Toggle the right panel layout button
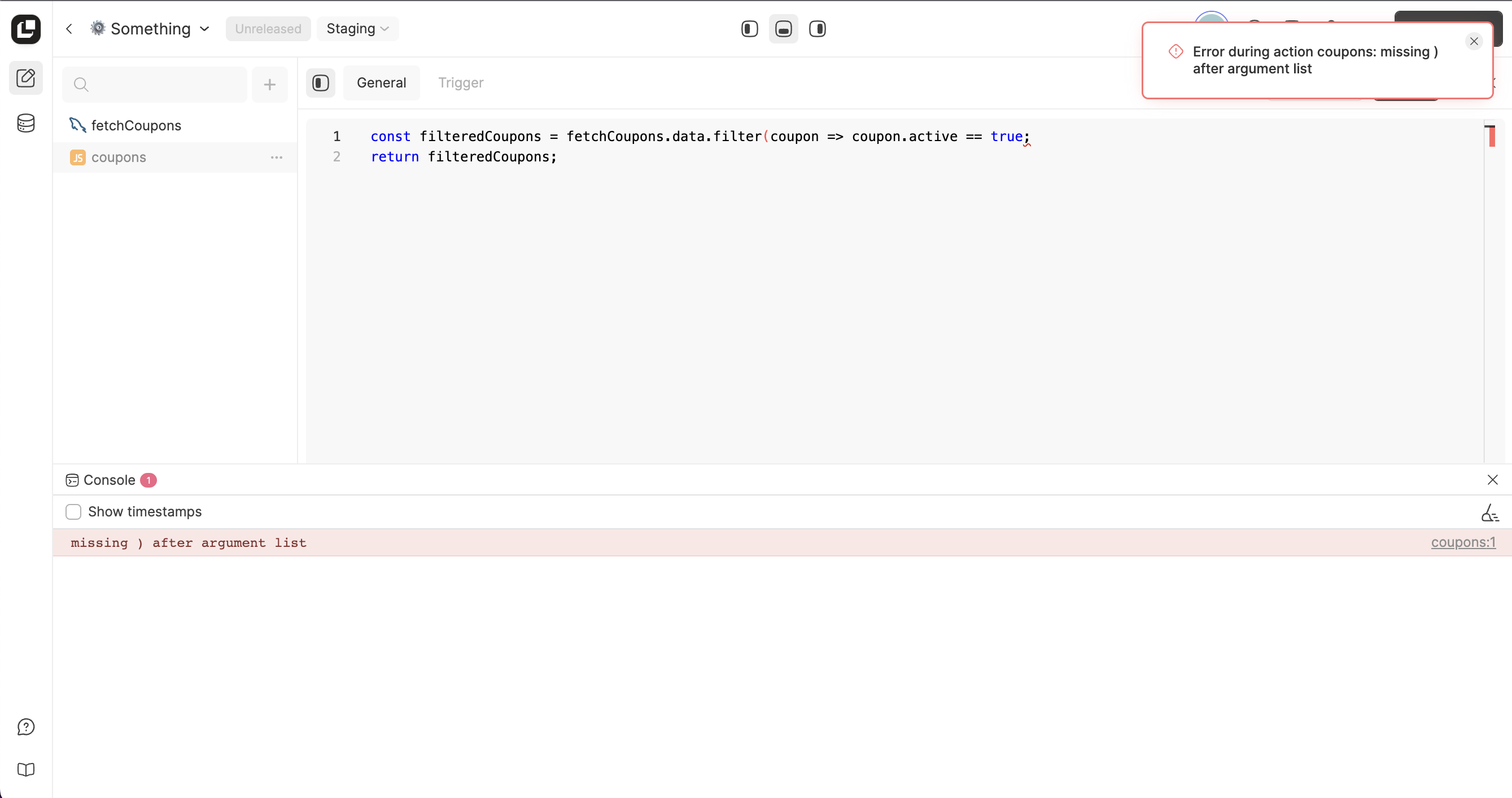 [x=817, y=29]
